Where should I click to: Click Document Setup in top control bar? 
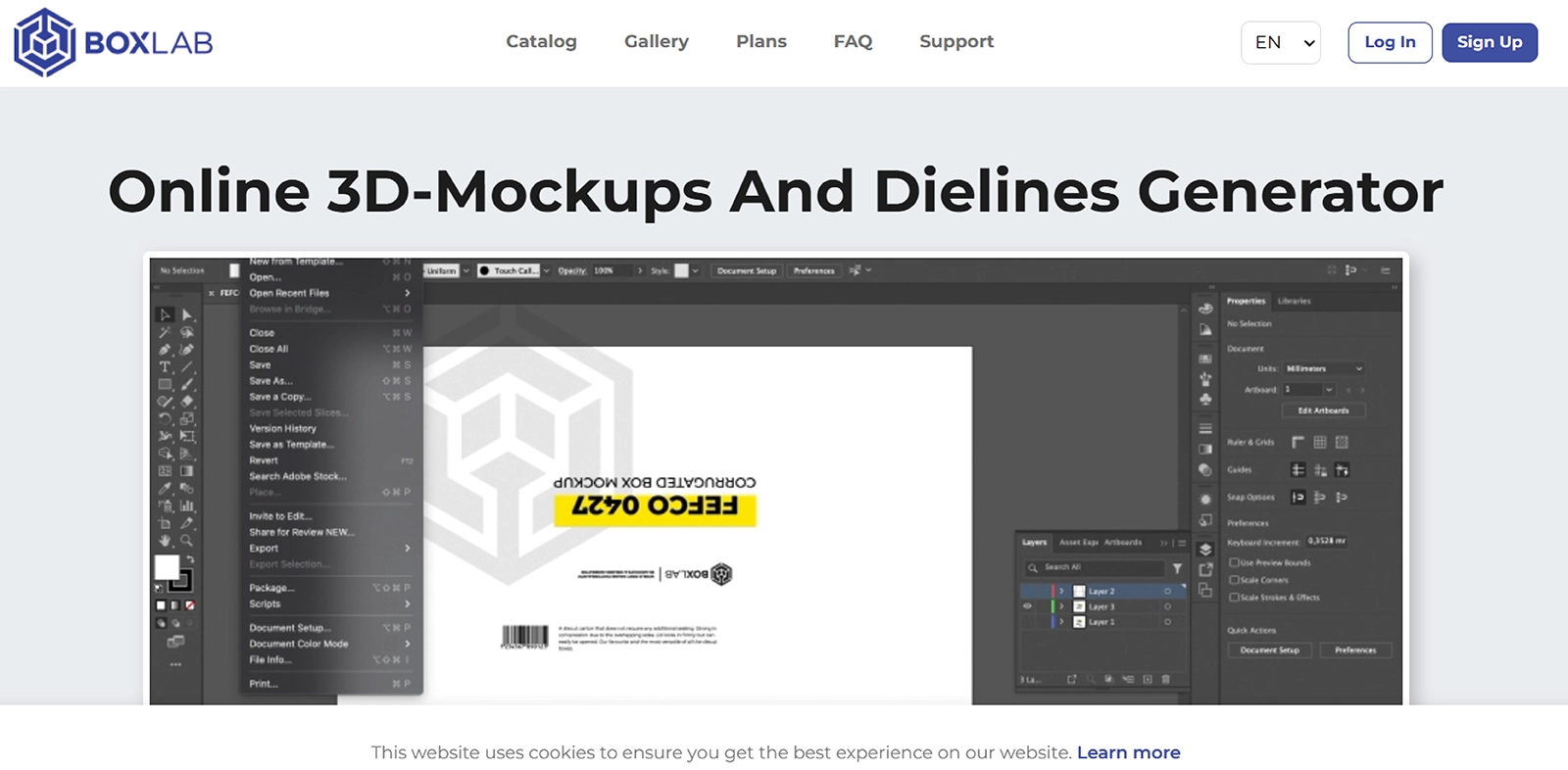(747, 270)
